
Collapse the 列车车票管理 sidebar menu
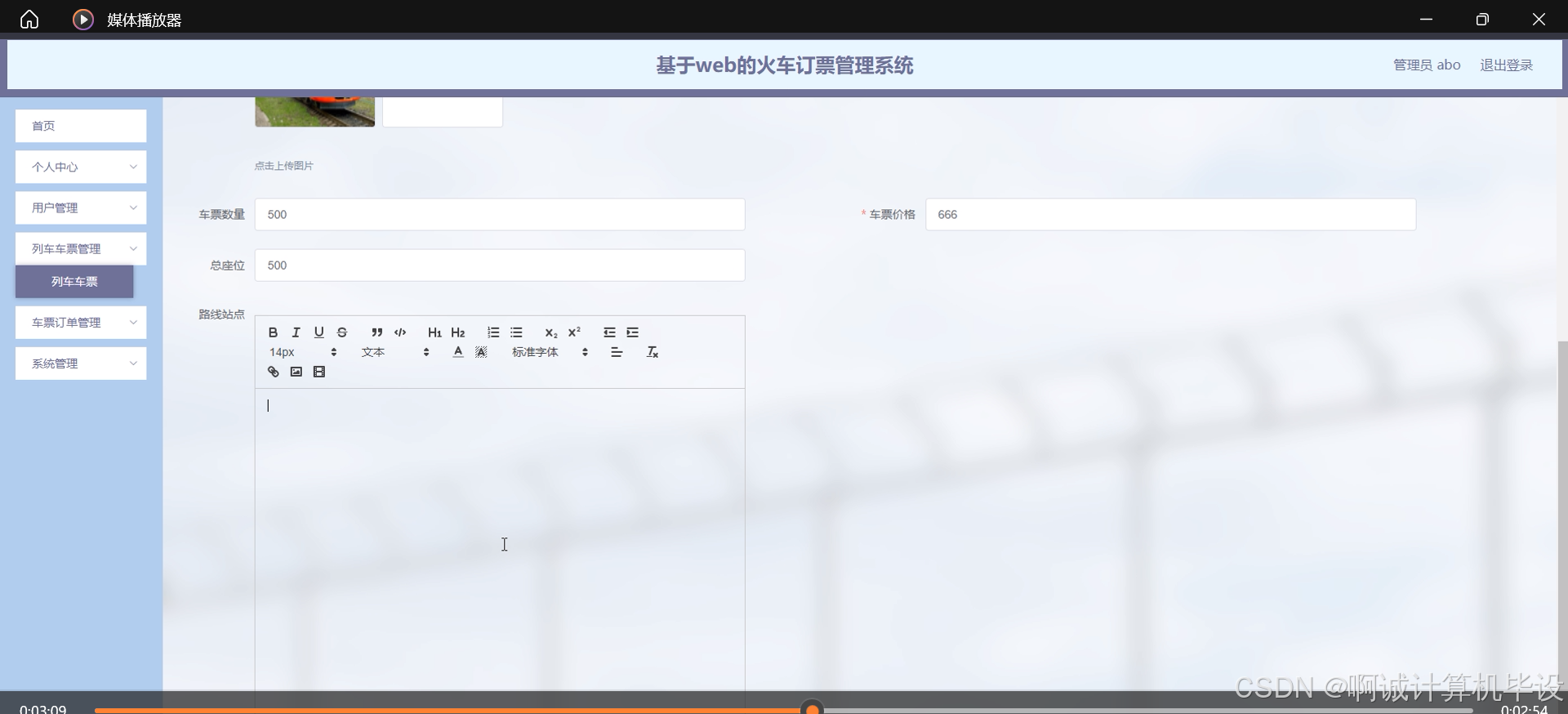(81, 248)
